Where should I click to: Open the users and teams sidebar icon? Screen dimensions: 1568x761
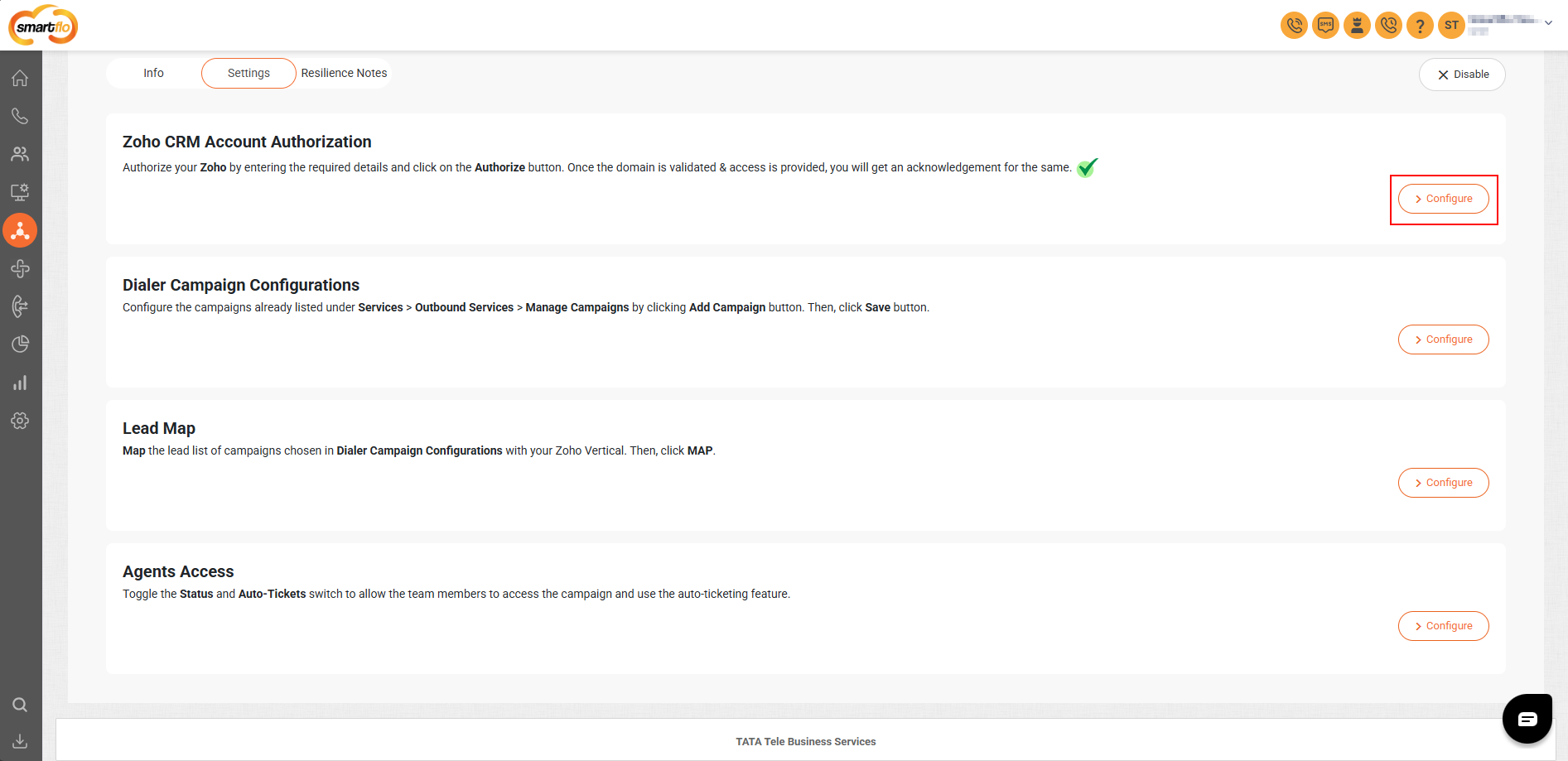coord(20,154)
